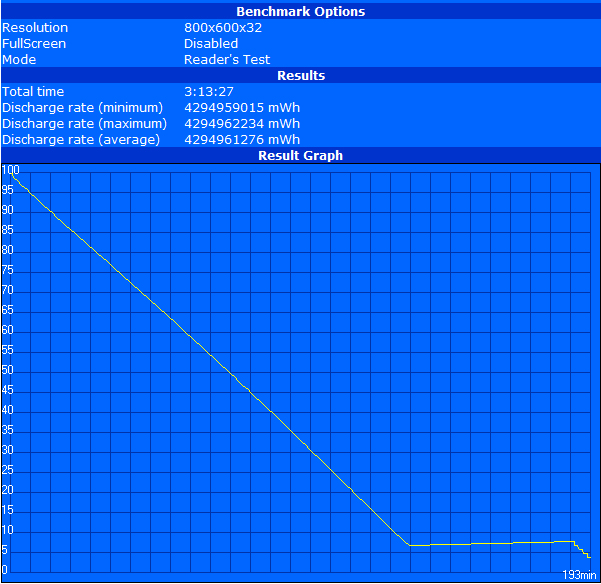601x584 pixels.
Task: Click the Results section header
Action: coord(301,75)
